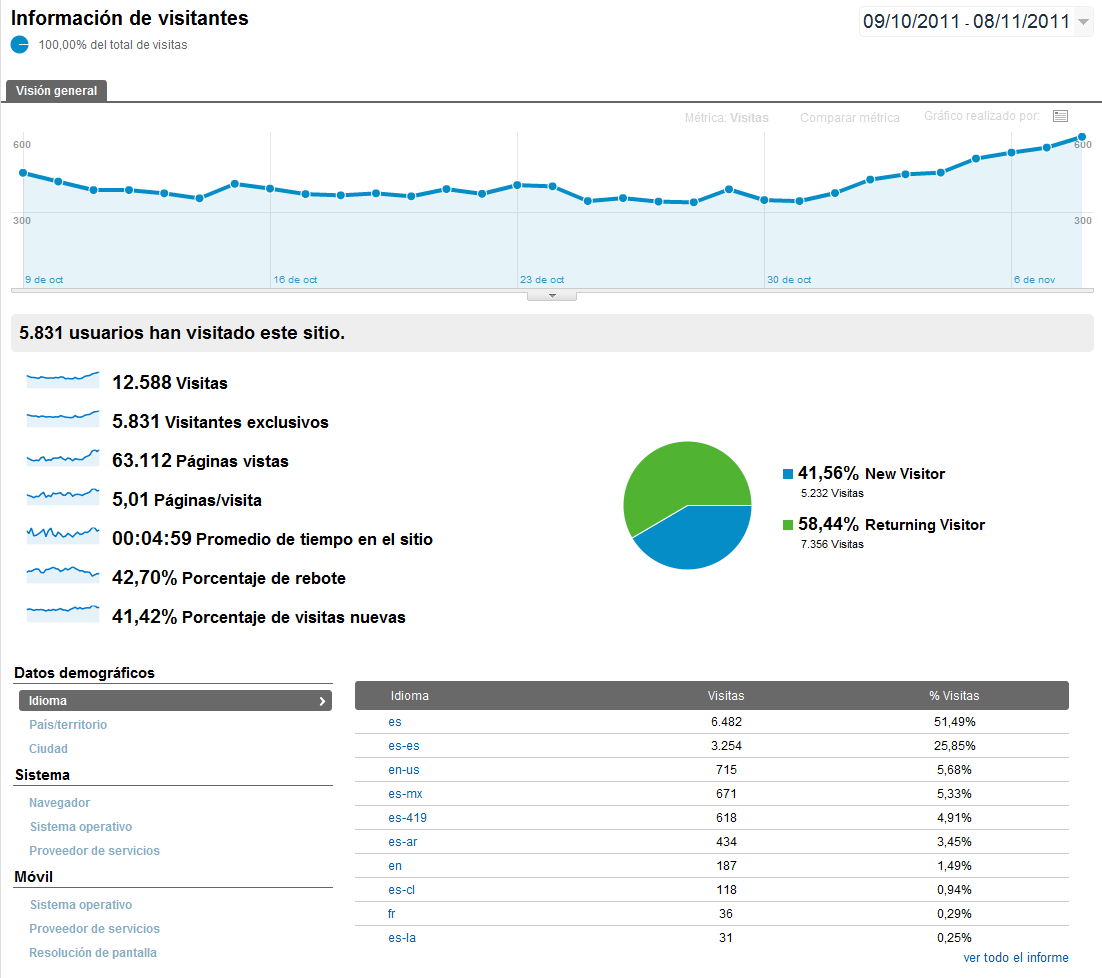Image resolution: width=1102 pixels, height=978 pixels.
Task: Click the green Returning Visitor legend swatch
Action: pyautogui.click(x=788, y=525)
